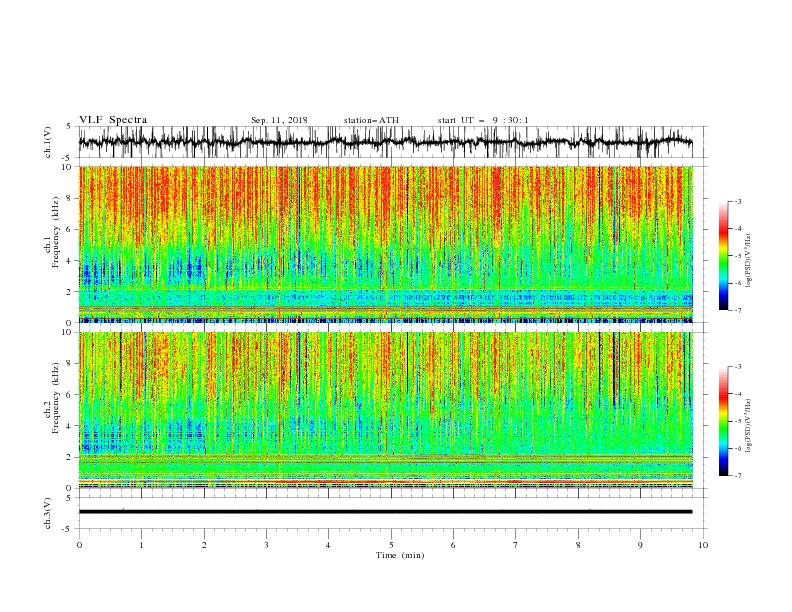
Task: Click time axis tick label "9"
Action: pyautogui.click(x=640, y=545)
